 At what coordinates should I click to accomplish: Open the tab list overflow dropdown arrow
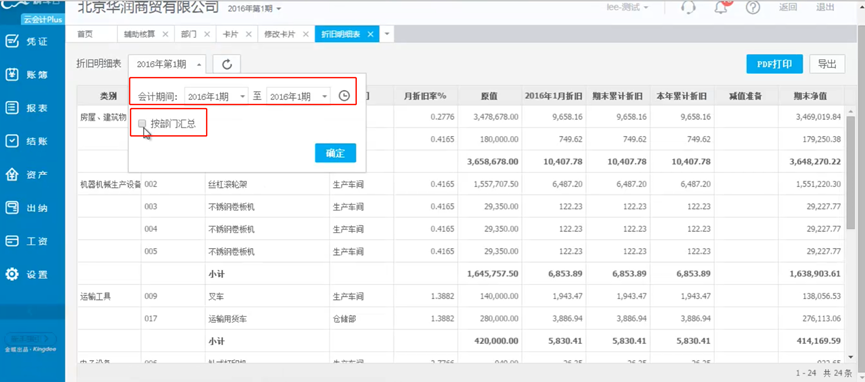coord(387,34)
